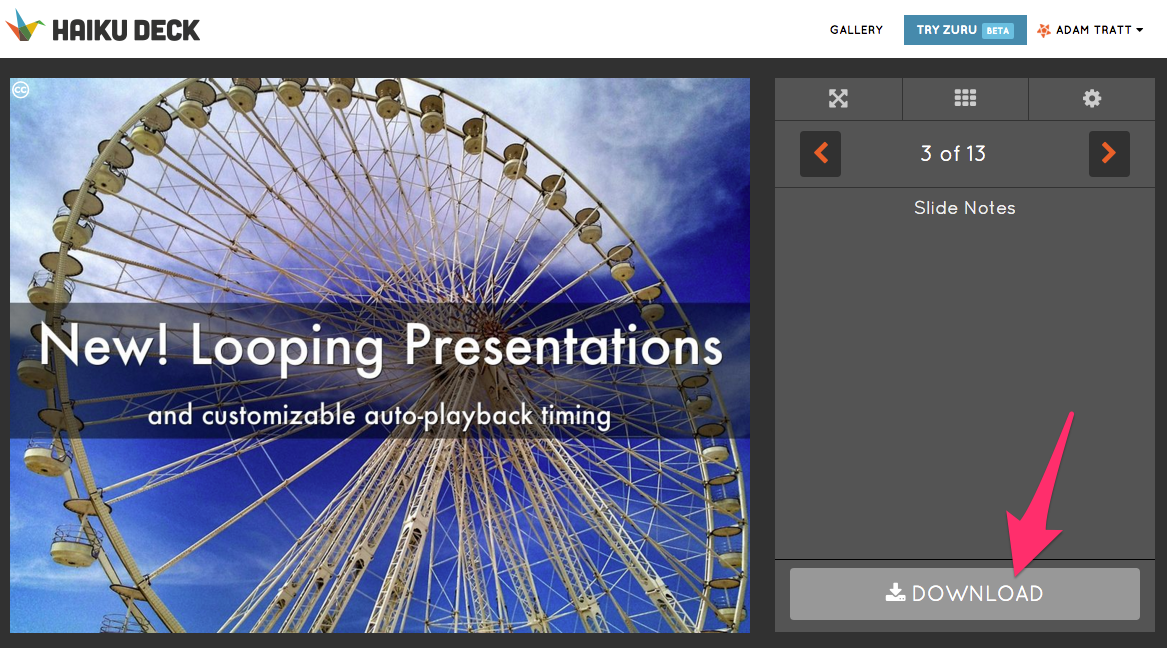Image resolution: width=1167 pixels, height=648 pixels.
Task: Open the Gallery page
Action: pyautogui.click(x=856, y=30)
